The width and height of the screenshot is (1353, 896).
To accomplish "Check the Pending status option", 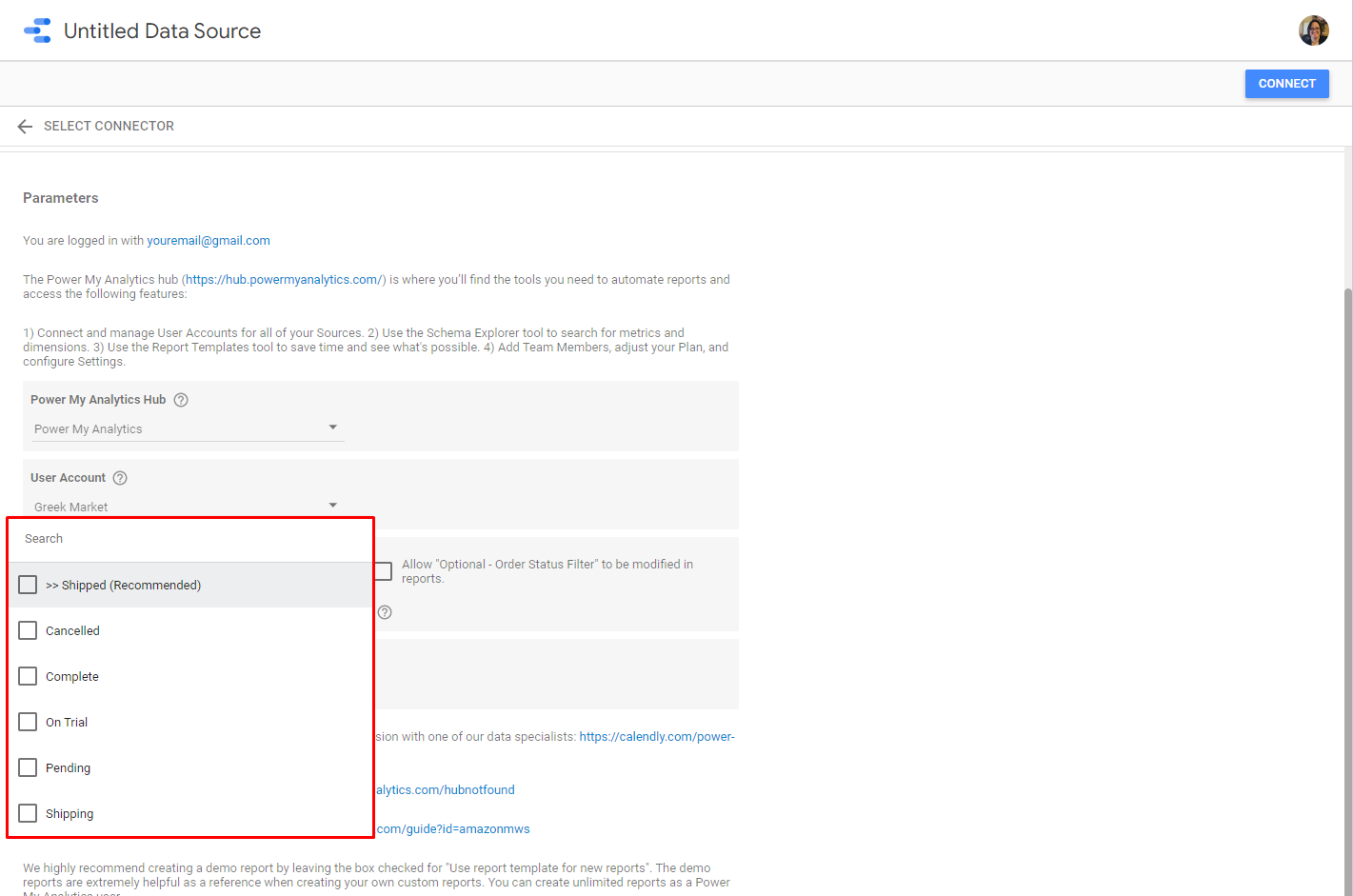I will [28, 767].
